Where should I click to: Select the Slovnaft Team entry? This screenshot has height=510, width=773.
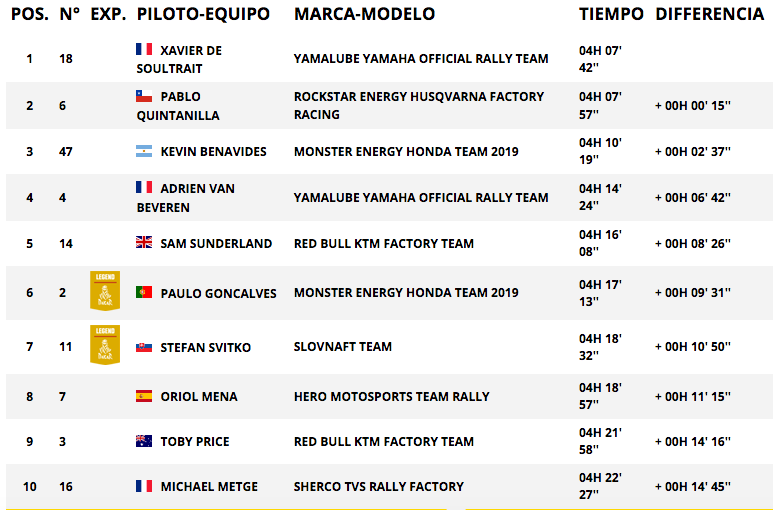coord(343,347)
